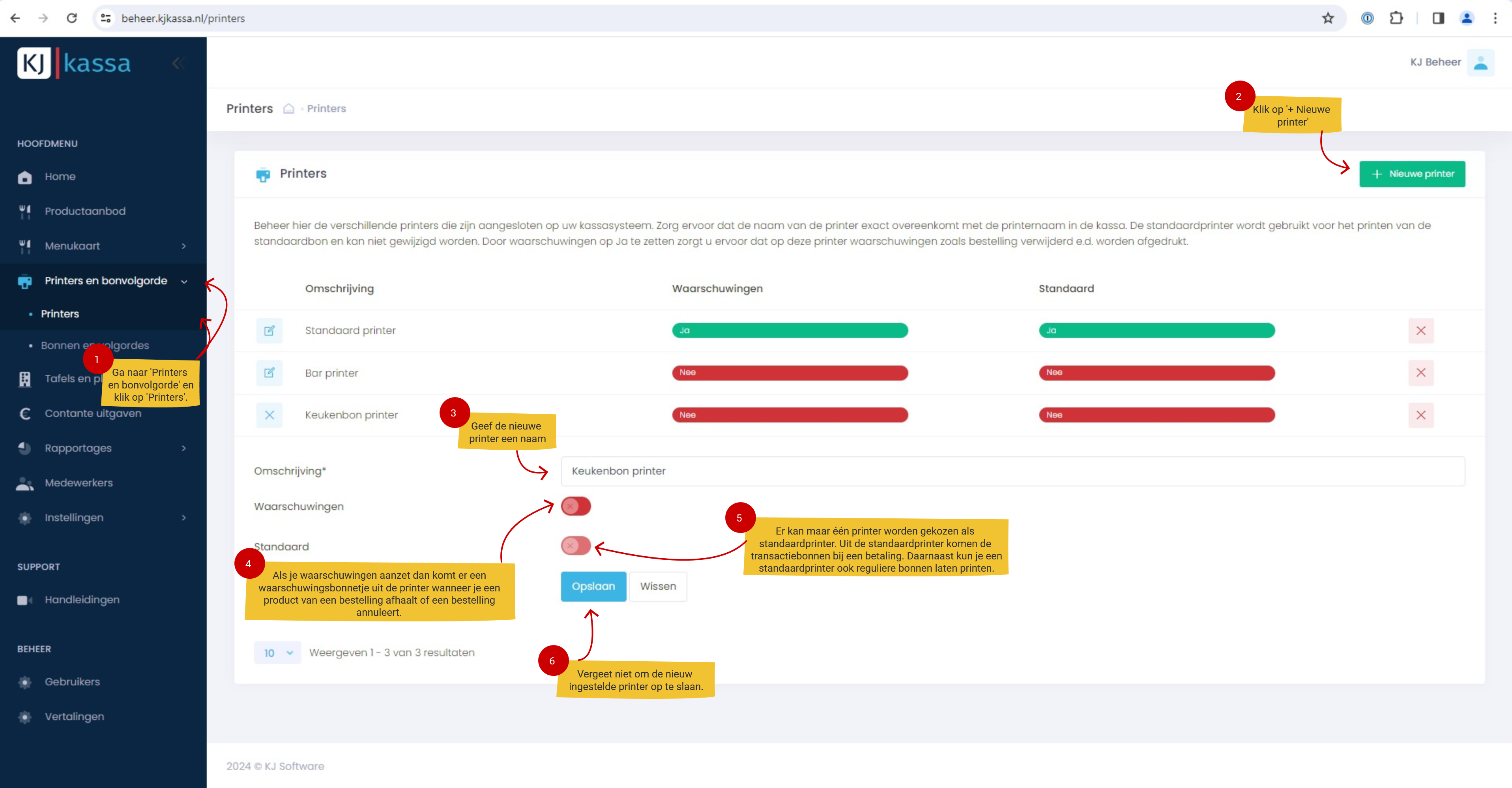Screen dimensions: 1512x788
Task: Click the Nieuwe printer button
Action: click(x=1412, y=174)
